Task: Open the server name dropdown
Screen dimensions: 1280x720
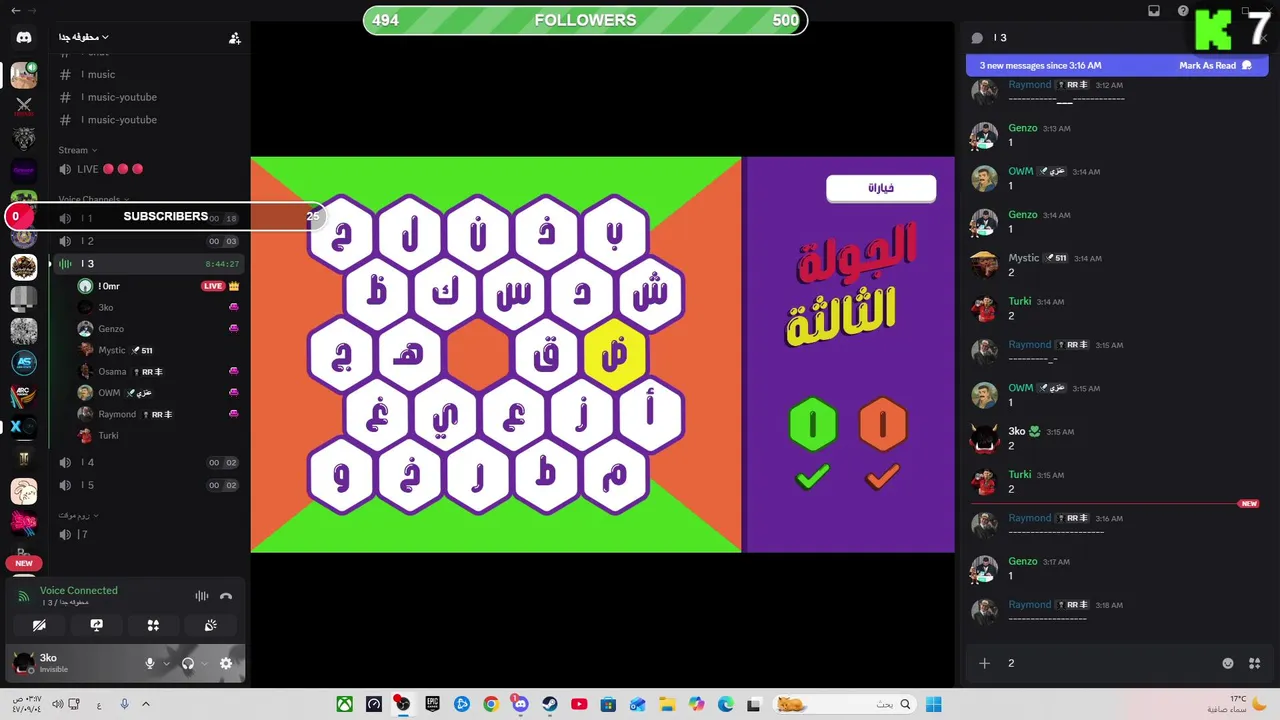Action: click(84, 37)
